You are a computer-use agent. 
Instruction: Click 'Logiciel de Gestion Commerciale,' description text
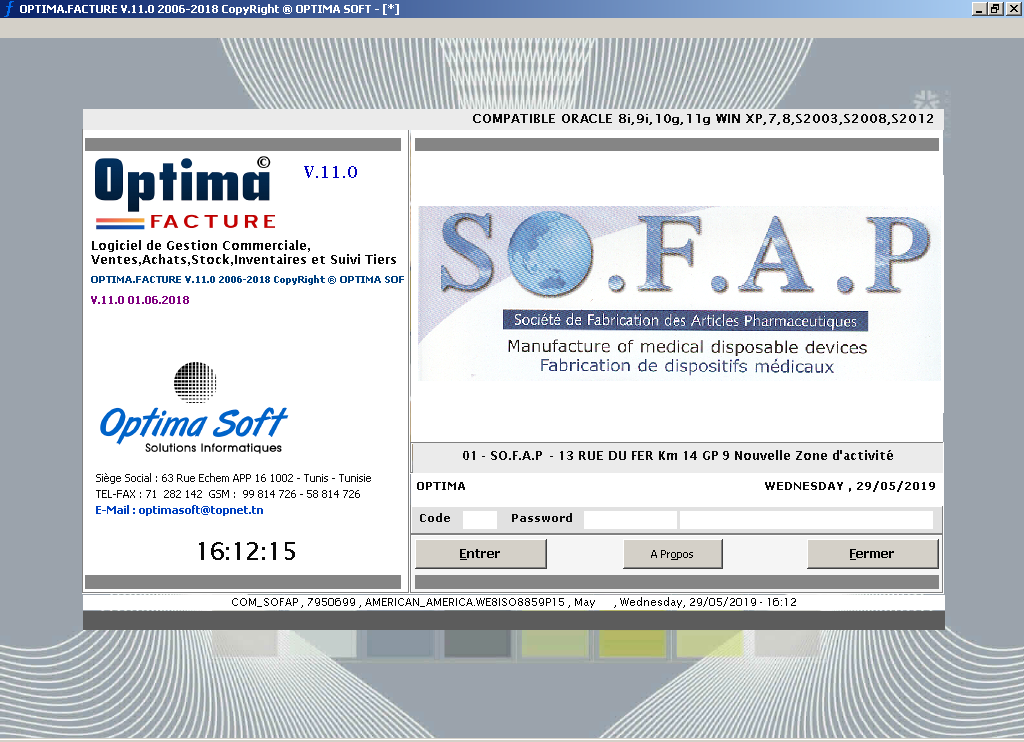pyautogui.click(x=200, y=246)
